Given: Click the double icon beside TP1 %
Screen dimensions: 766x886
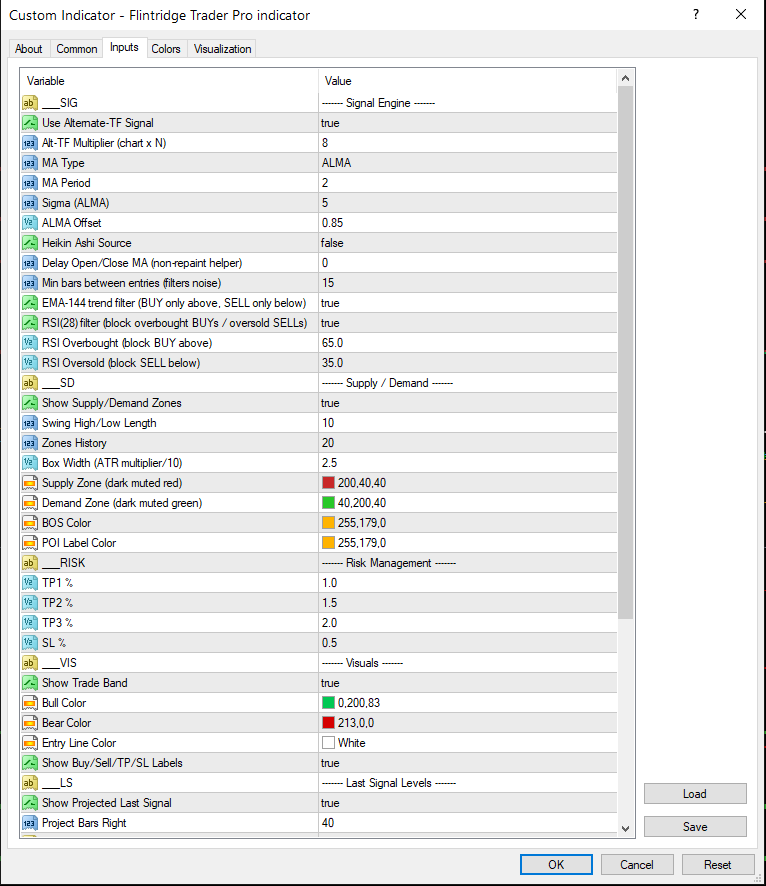Looking at the screenshot, I should (x=30, y=583).
